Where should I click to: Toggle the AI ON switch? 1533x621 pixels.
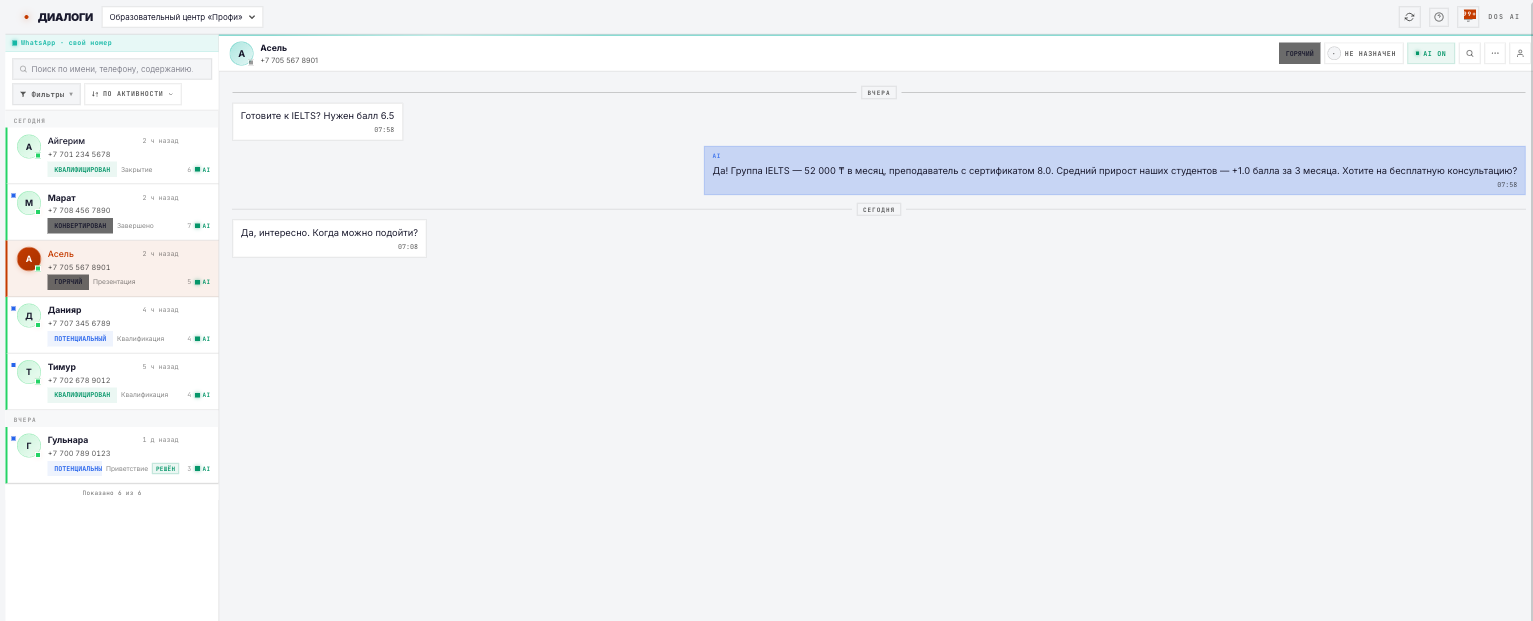coord(1431,53)
